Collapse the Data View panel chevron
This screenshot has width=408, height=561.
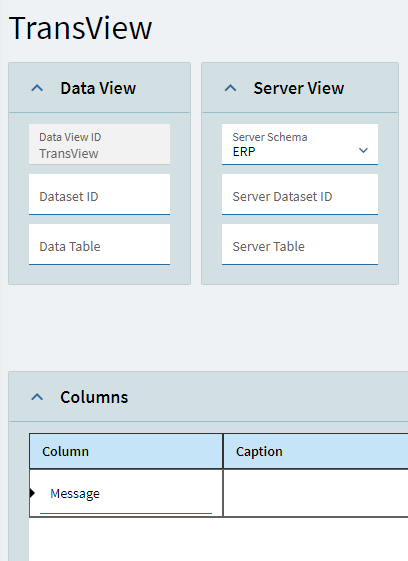click(37, 88)
